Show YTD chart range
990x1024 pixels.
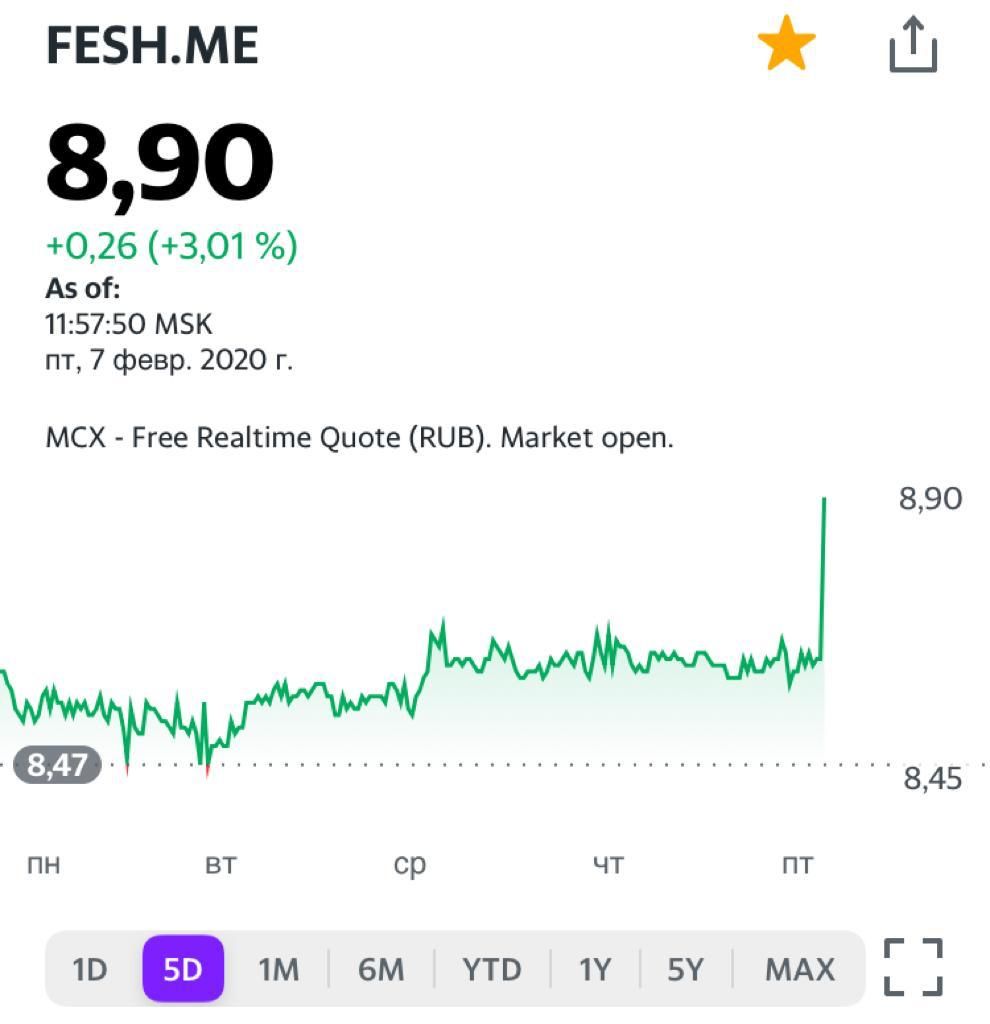tap(492, 969)
